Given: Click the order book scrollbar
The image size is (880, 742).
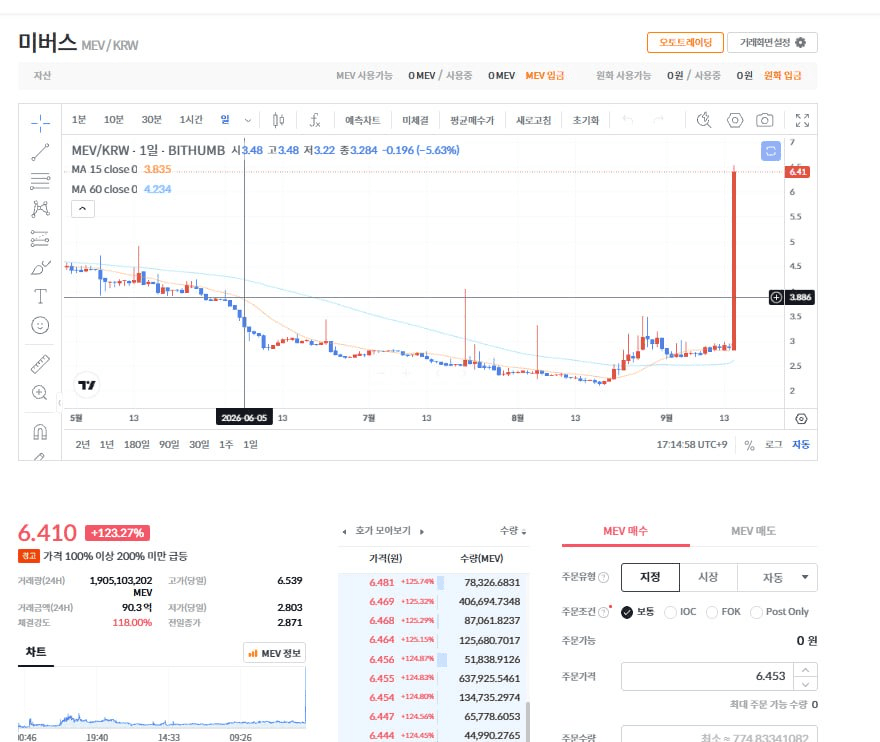Looking at the screenshot, I should tap(527, 721).
